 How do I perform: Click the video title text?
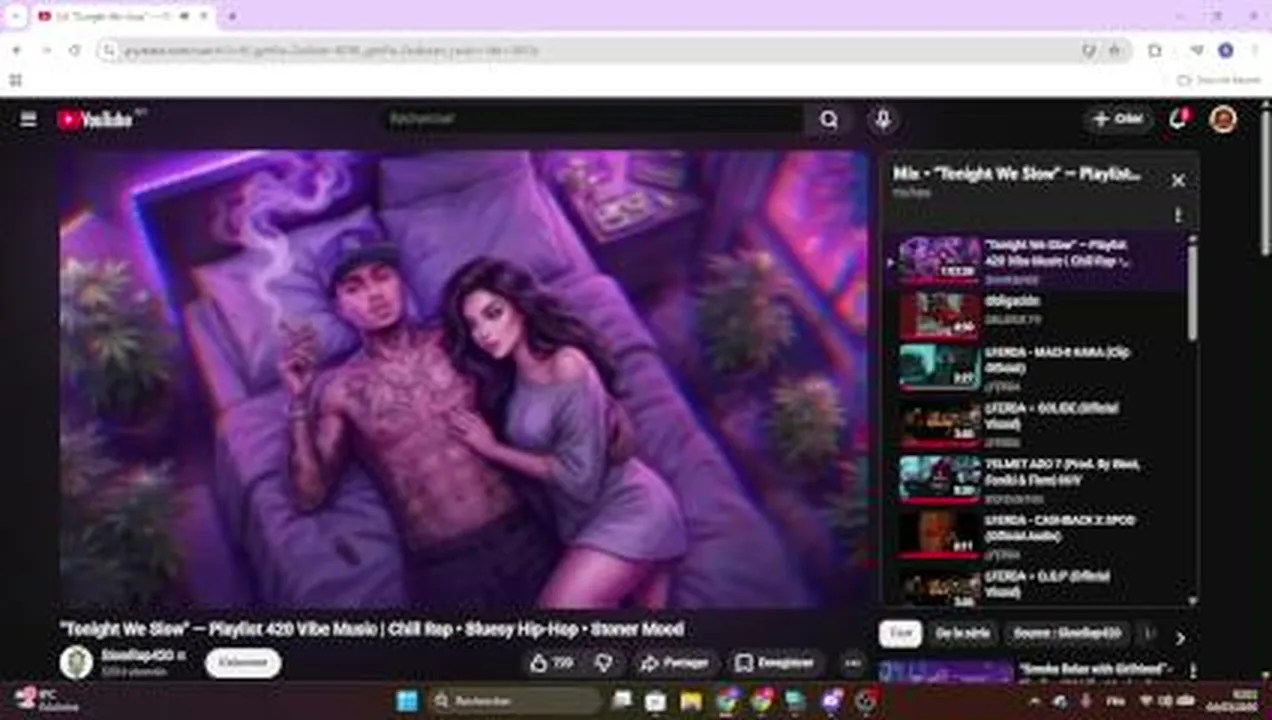tap(372, 629)
